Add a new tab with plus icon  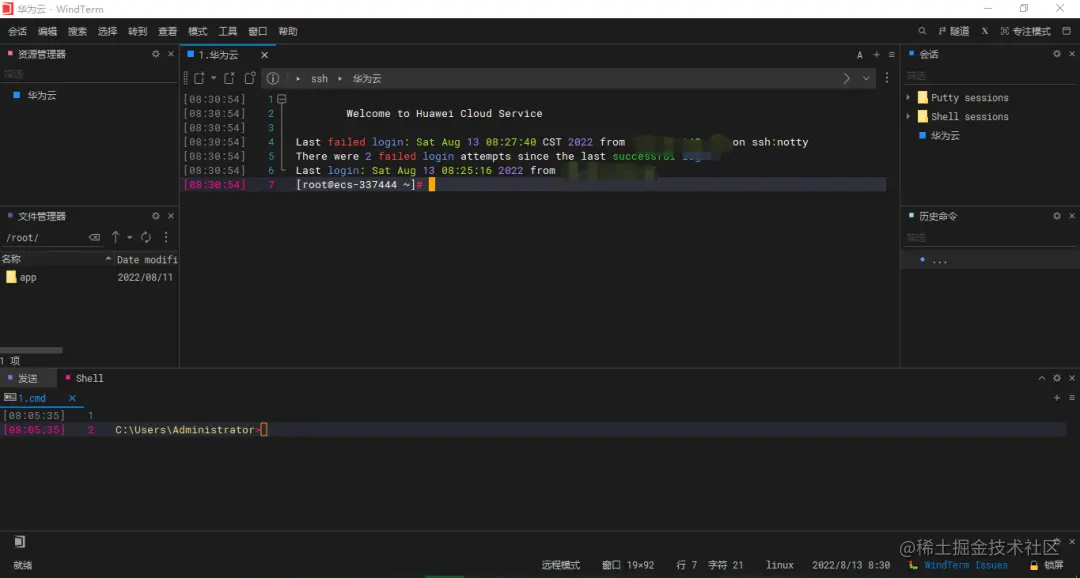877,55
